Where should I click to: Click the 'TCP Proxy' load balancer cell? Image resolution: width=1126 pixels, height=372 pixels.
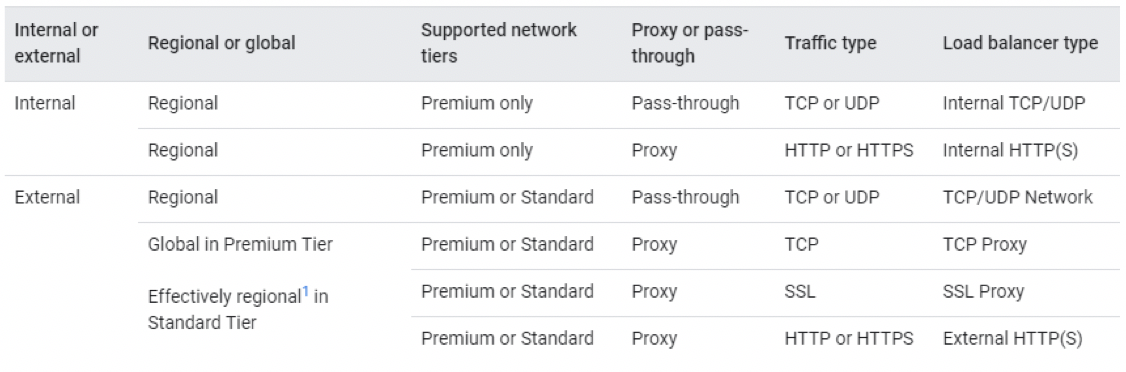tap(985, 245)
